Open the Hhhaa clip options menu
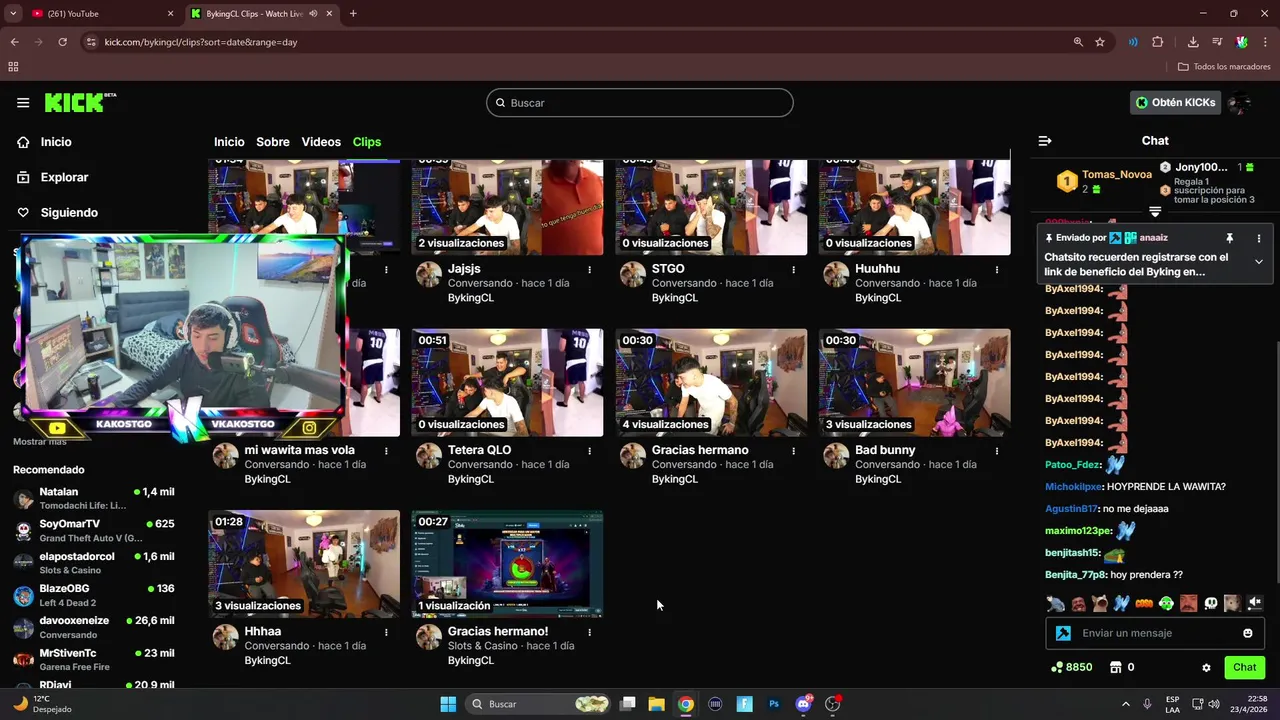Screen dimensions: 1280x720 [x=386, y=632]
